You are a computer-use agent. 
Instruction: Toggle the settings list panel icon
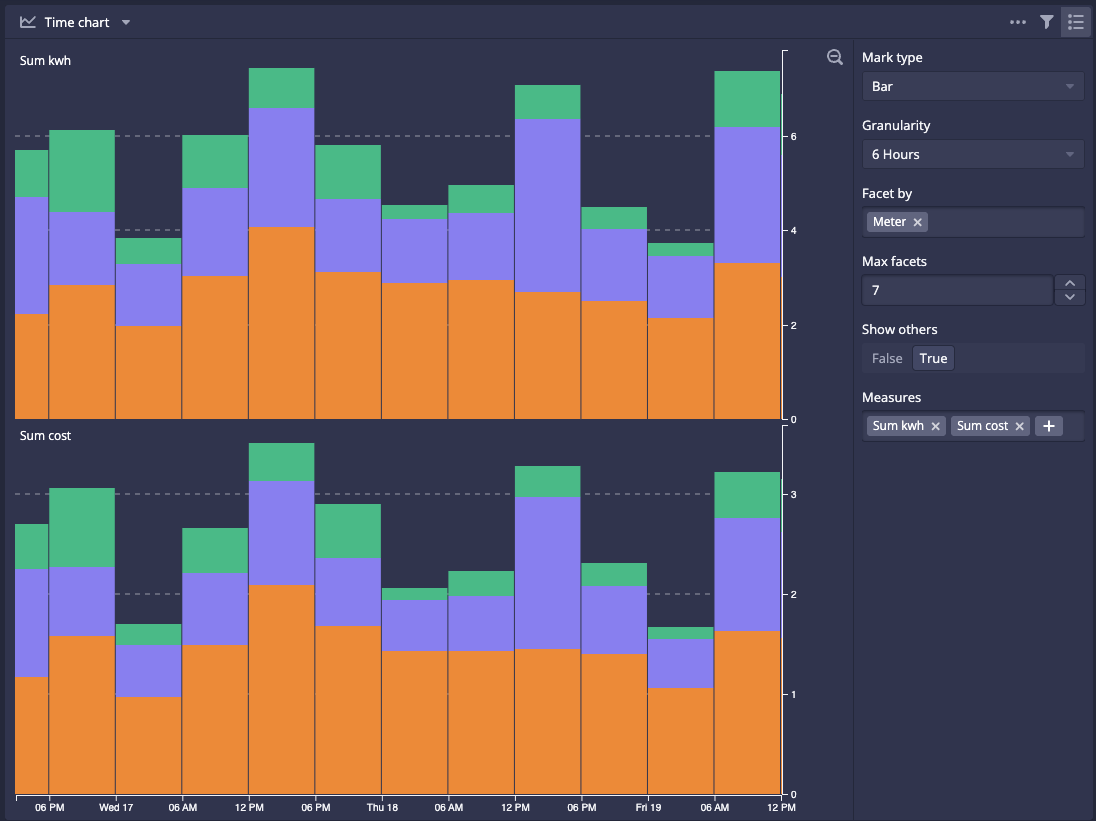click(x=1076, y=22)
